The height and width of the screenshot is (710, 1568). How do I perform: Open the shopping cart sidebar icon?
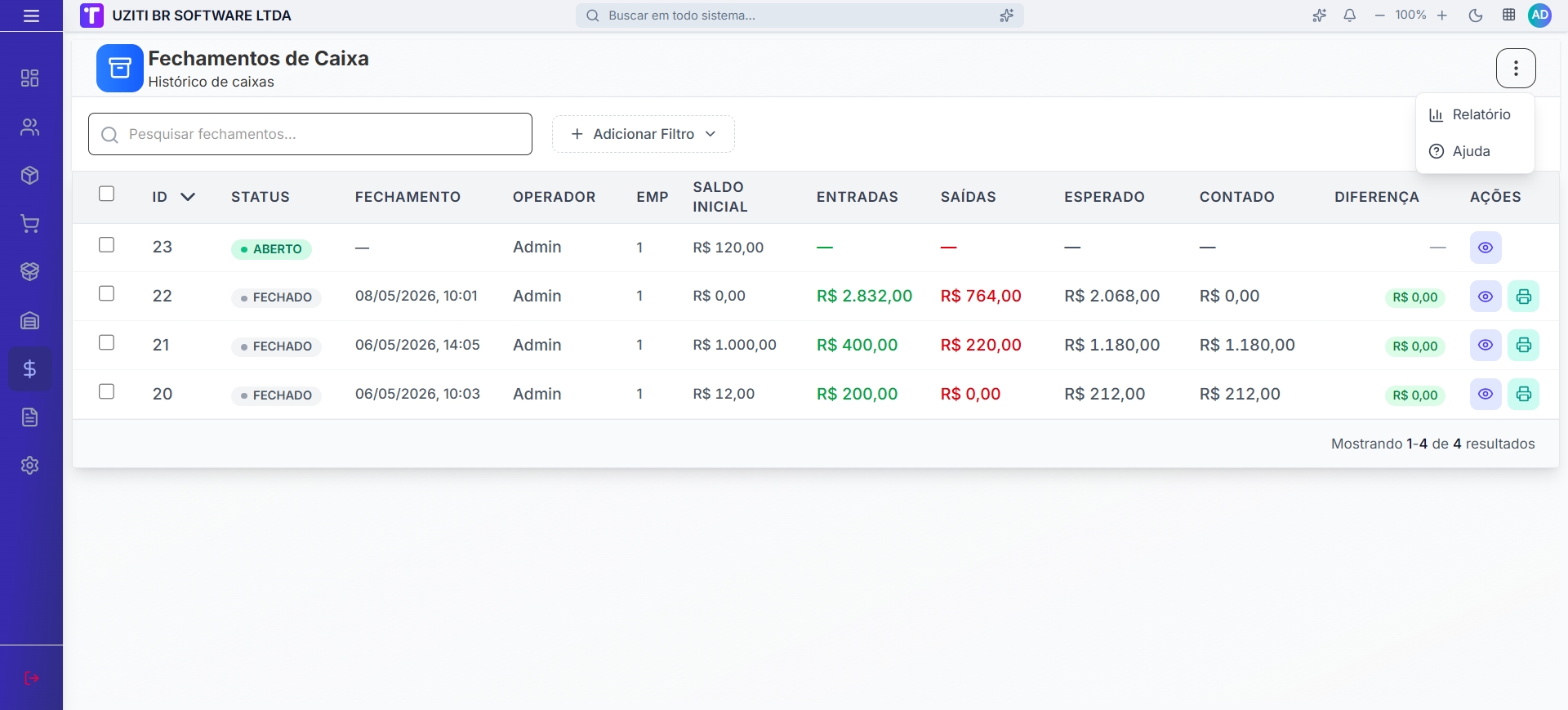click(30, 224)
